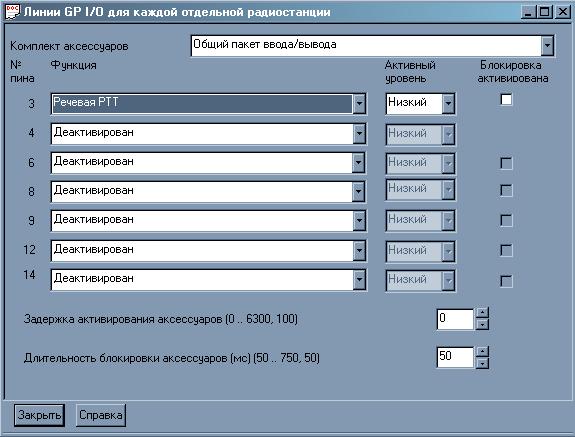
Task: Expand function dropdown for pin 8
Action: click(x=359, y=191)
